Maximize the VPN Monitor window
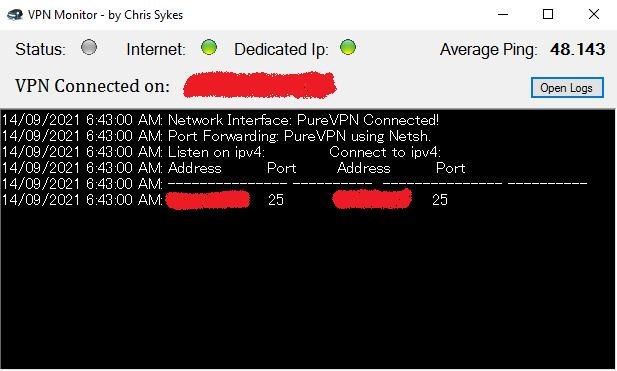 coord(548,15)
